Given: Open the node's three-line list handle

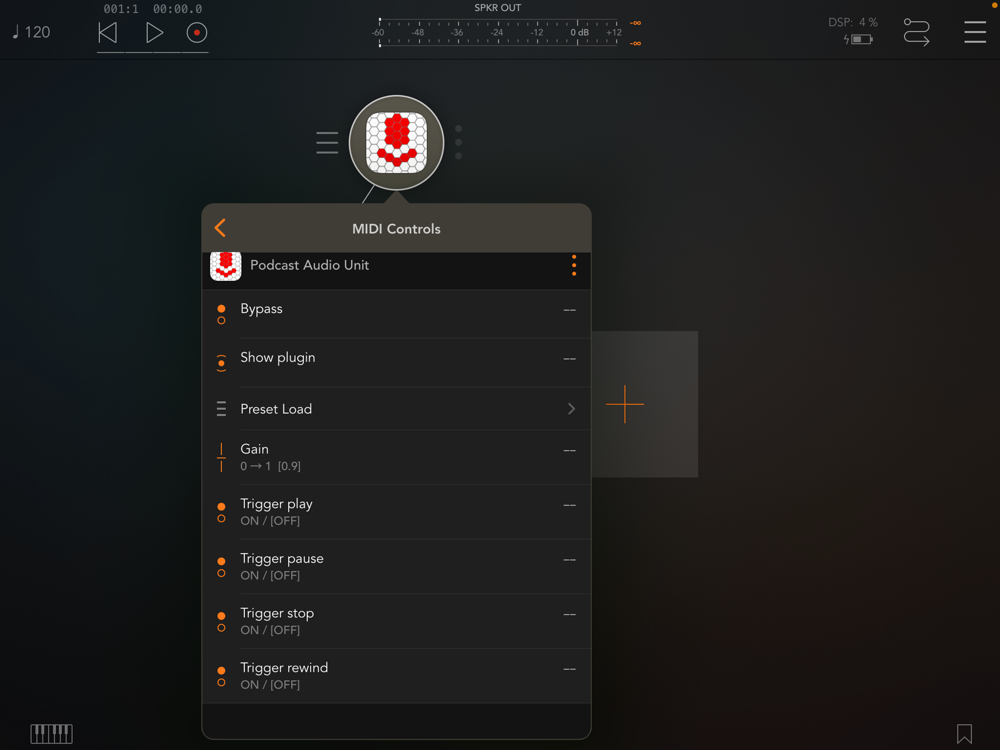Looking at the screenshot, I should (x=327, y=142).
